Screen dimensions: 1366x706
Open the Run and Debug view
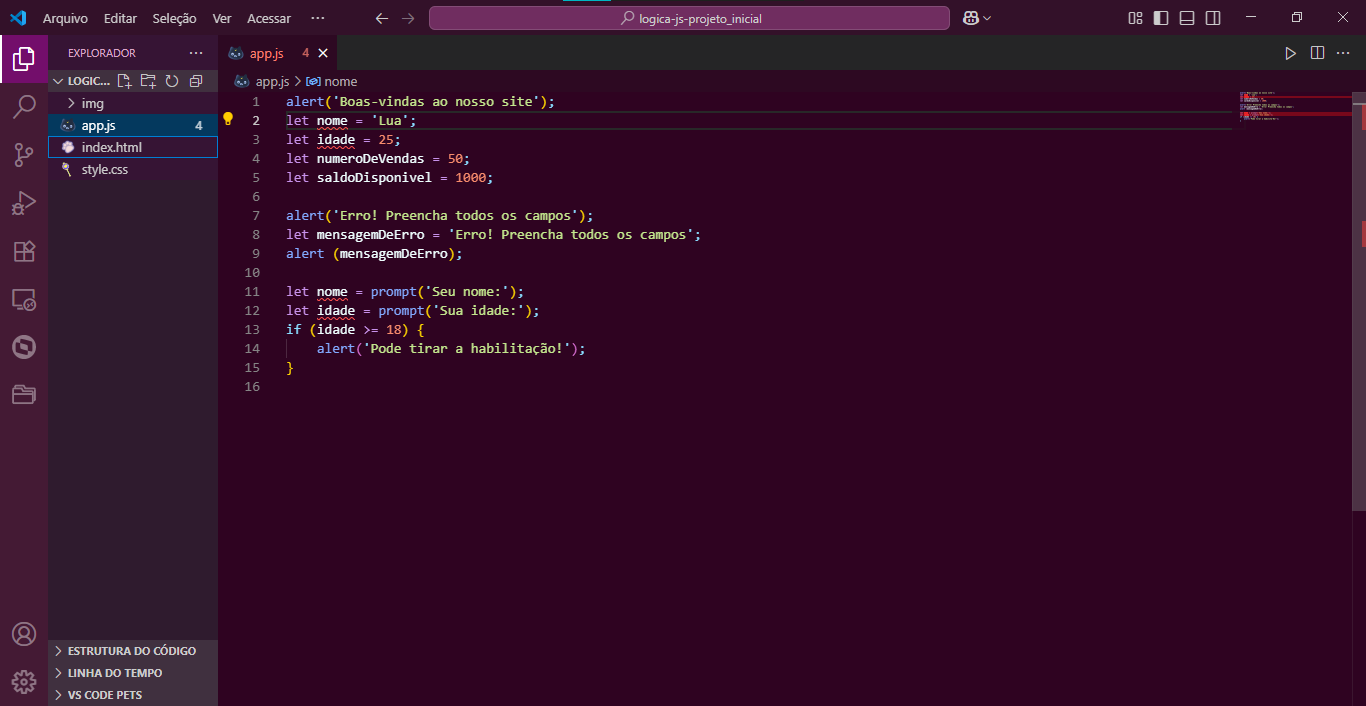(24, 203)
